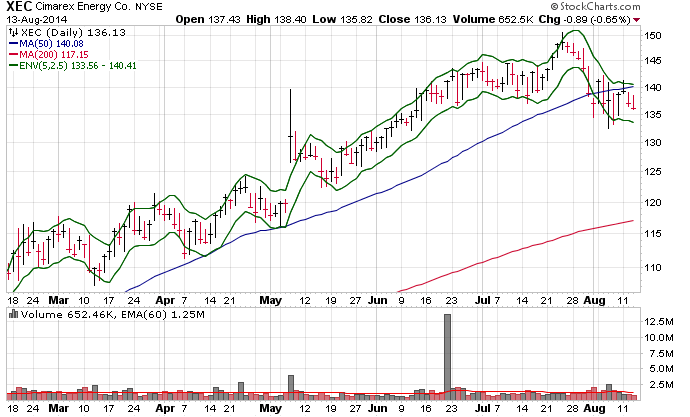The height and width of the screenshot is (417, 690).
Task: Click the Aug label on the volume panel date axis
Action: pyautogui.click(x=594, y=408)
